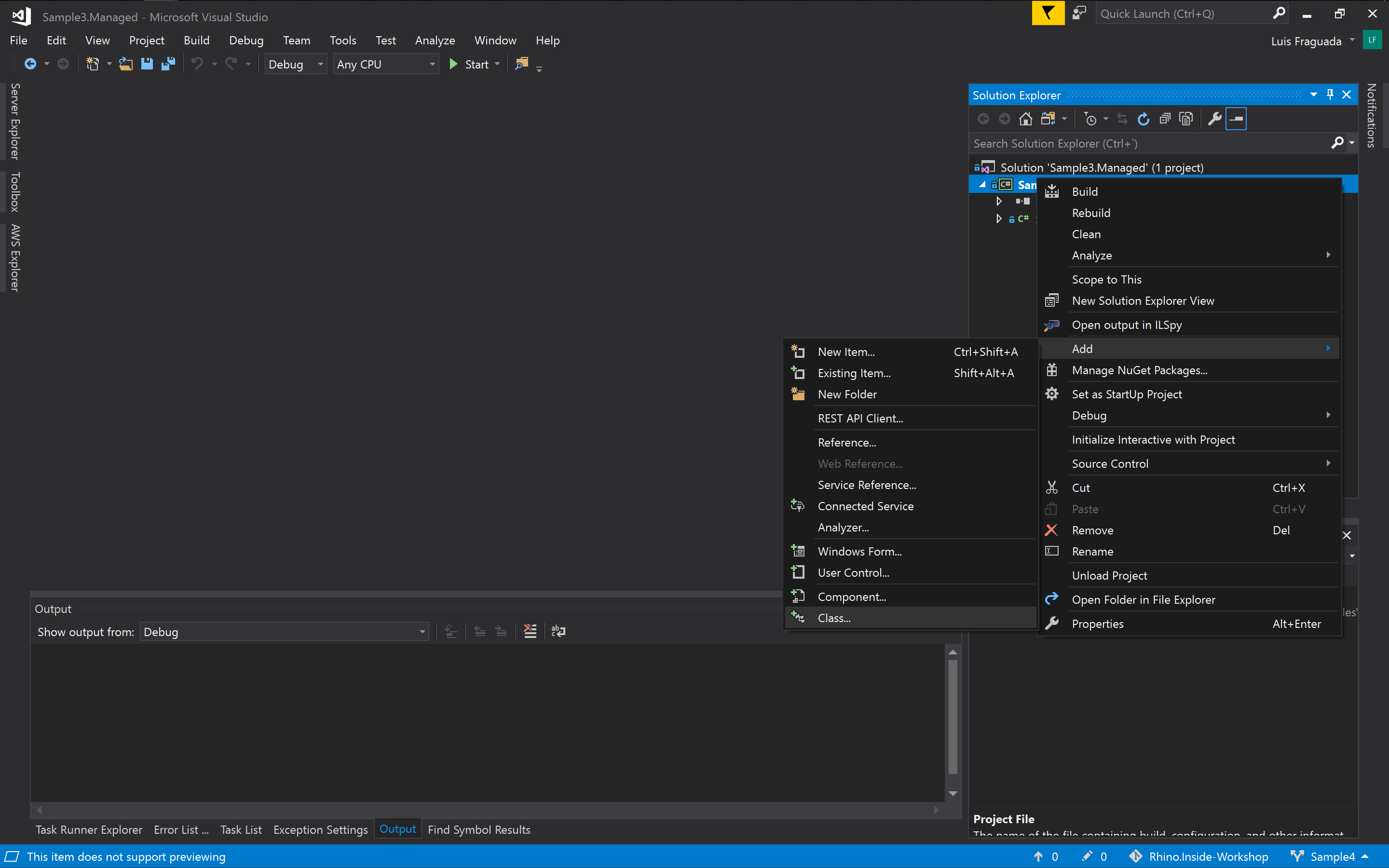The image size is (1389, 868).
Task: Collapse the selected project tree node
Action: (x=982, y=185)
